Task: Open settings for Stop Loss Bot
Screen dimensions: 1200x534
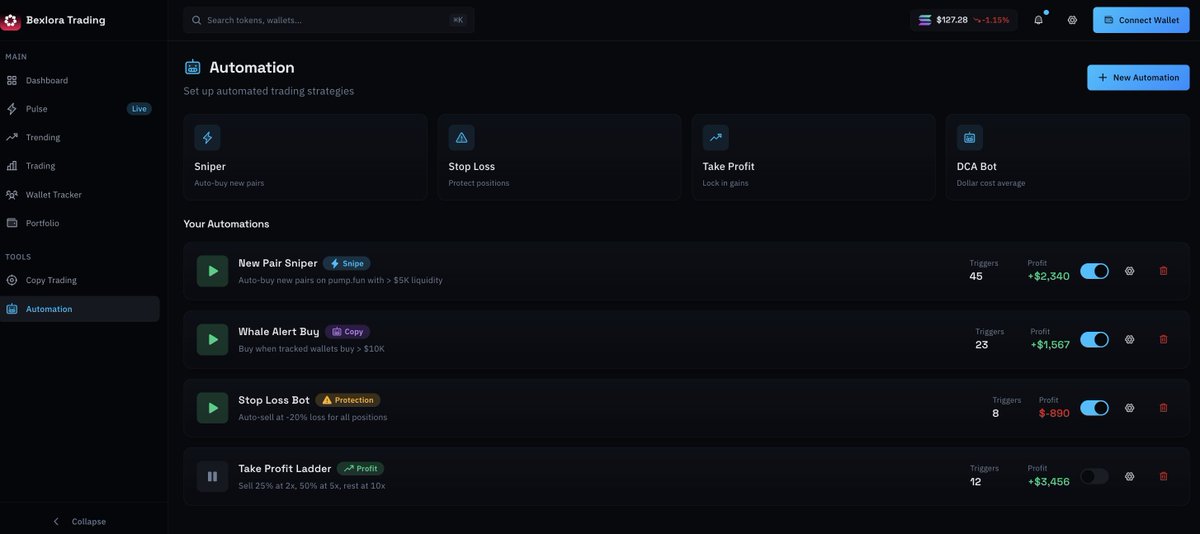Action: pos(1130,408)
